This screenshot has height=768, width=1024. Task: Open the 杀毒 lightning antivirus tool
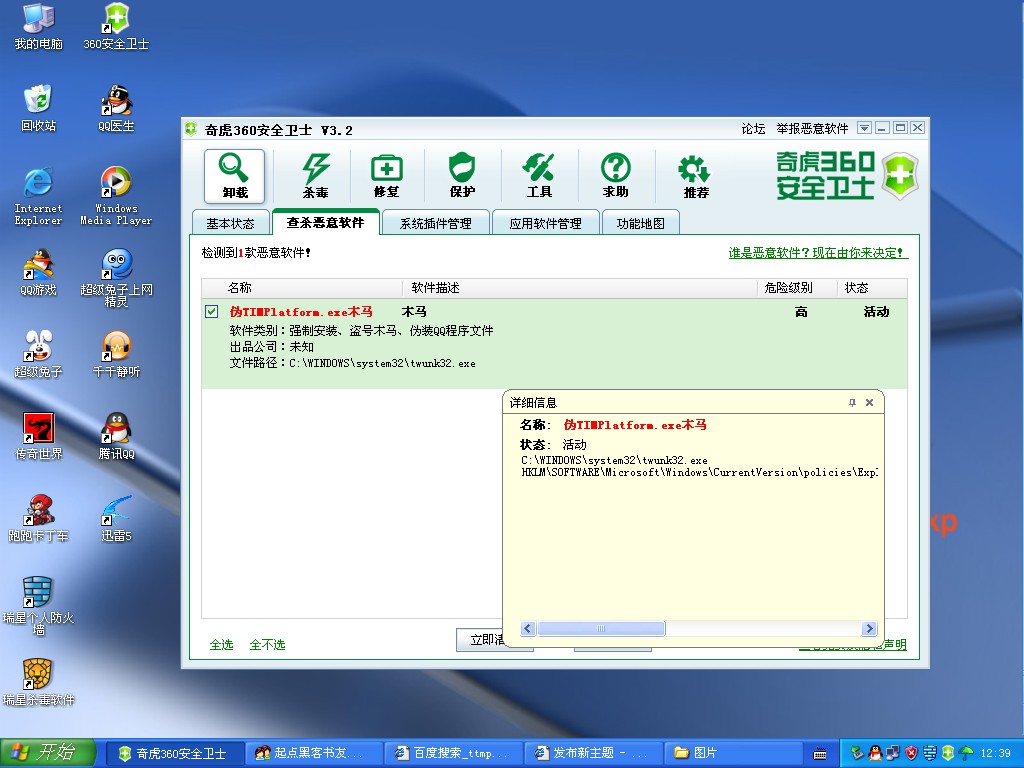click(315, 176)
